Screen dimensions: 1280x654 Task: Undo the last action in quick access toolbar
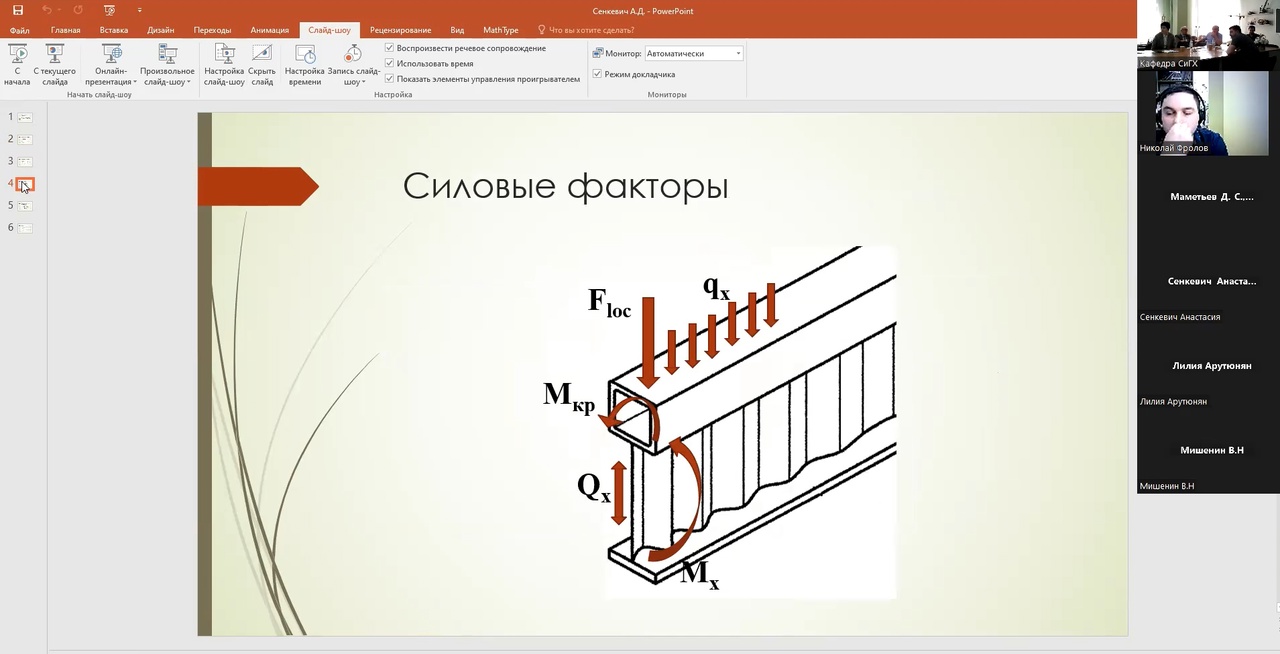pyautogui.click(x=46, y=10)
